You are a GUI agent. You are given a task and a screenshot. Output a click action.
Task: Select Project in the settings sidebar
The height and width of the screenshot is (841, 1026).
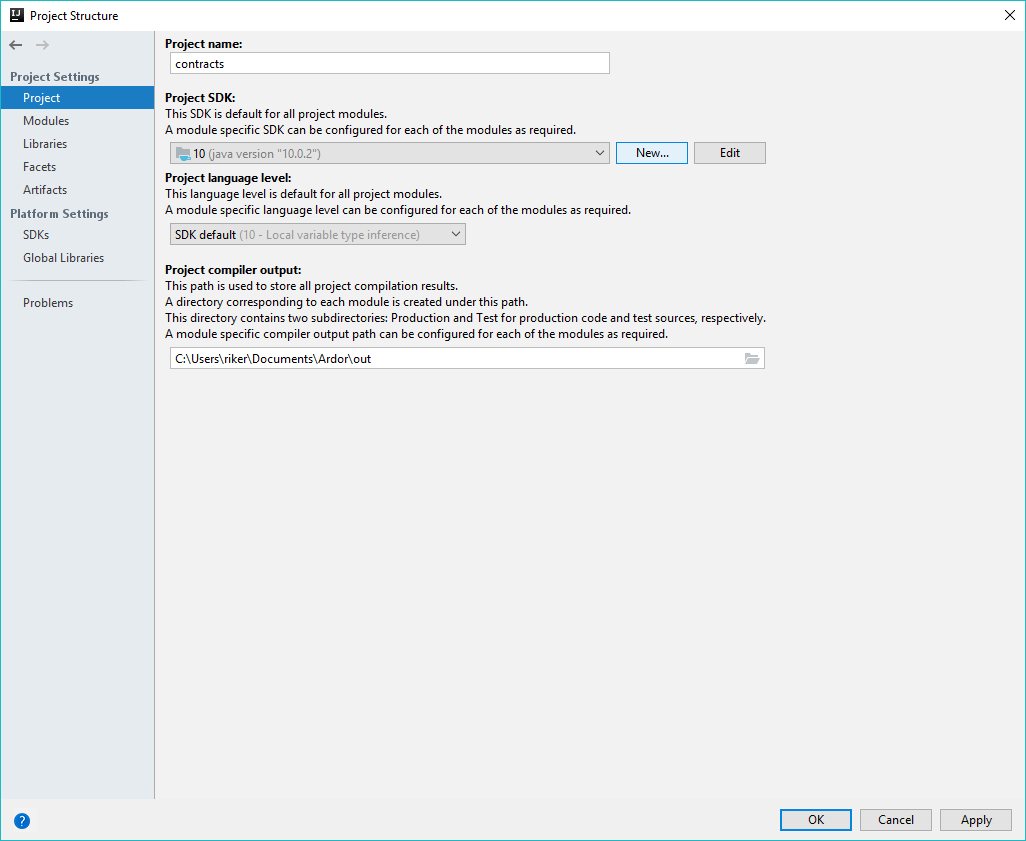point(42,98)
